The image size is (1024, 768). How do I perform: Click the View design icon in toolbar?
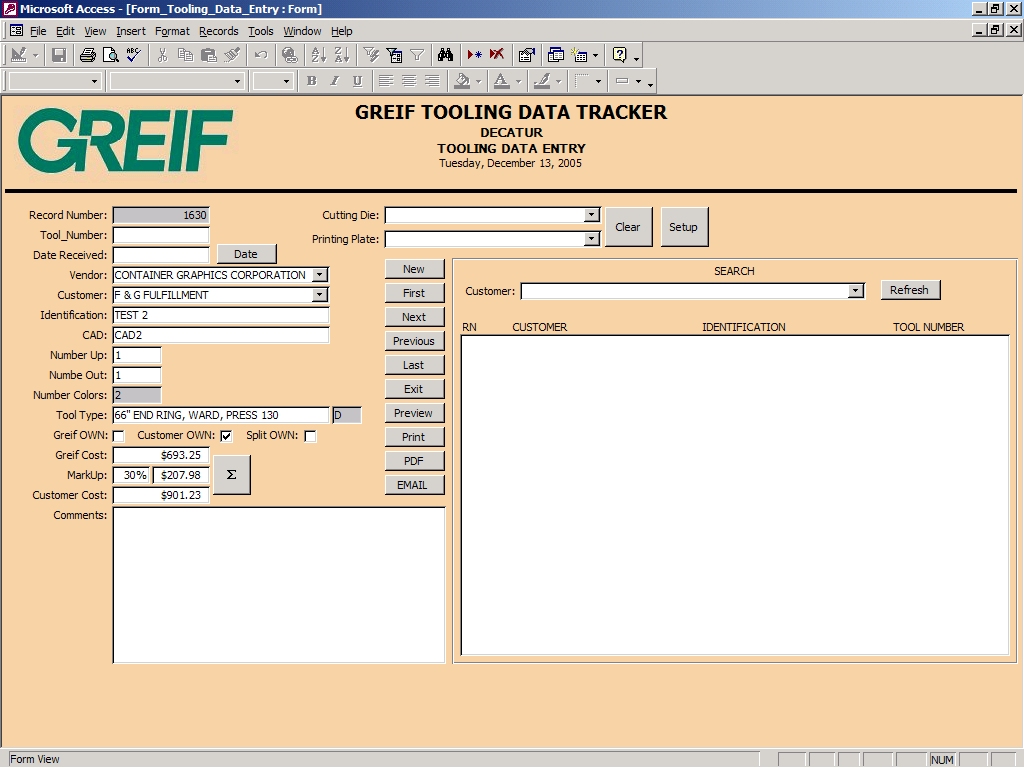pyautogui.click(x=18, y=56)
